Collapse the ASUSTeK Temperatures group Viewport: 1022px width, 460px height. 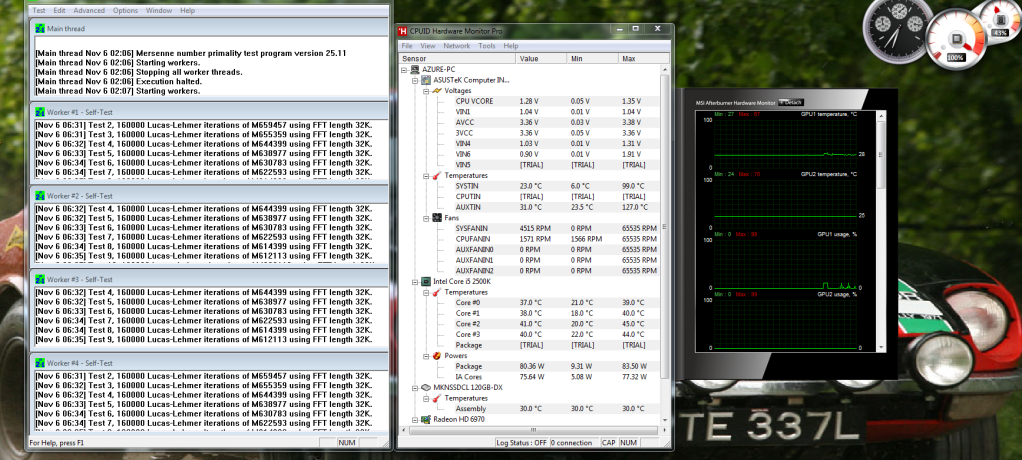(x=426, y=175)
